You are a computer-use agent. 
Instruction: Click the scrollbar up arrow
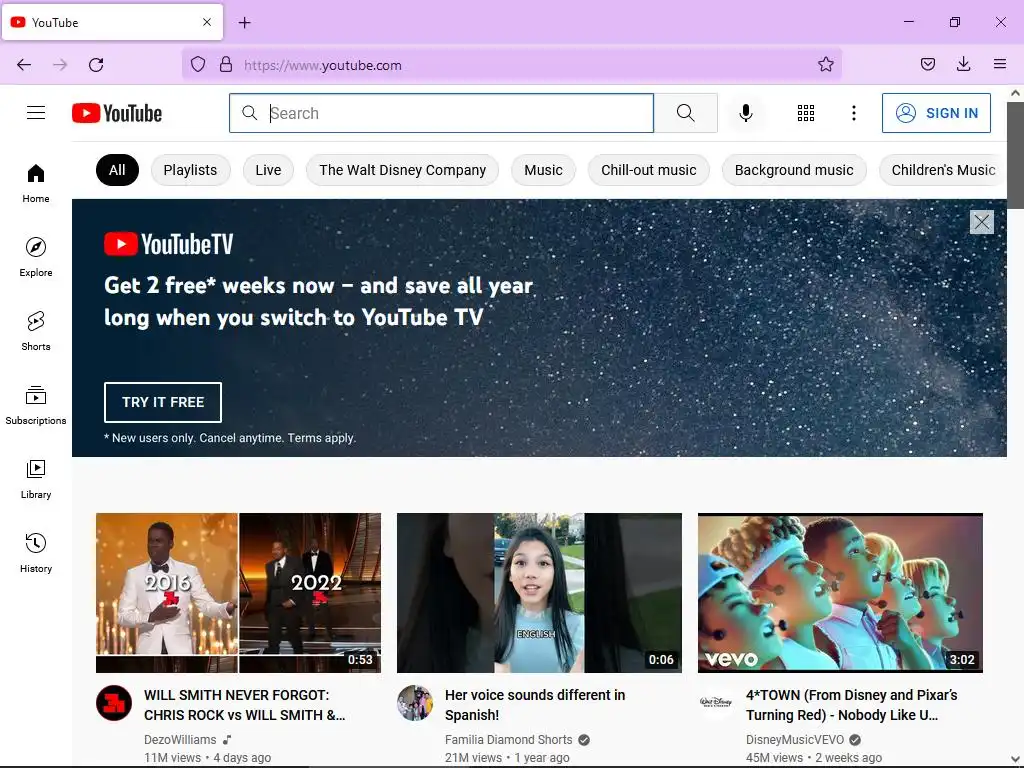tap(1016, 93)
